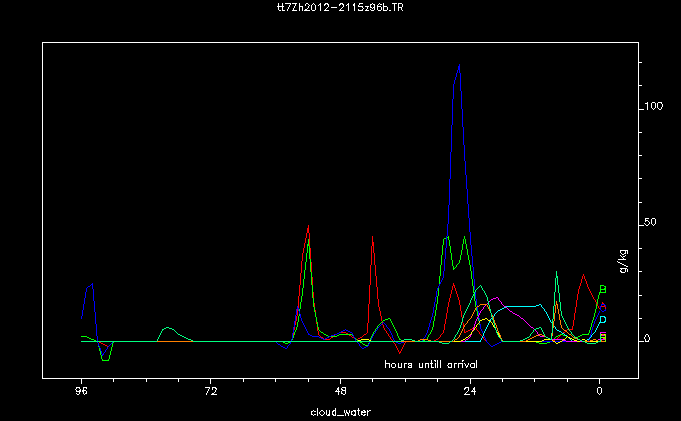Click the 24 tick label on x-axis
Screen dimensions: 681x421
coord(470,393)
